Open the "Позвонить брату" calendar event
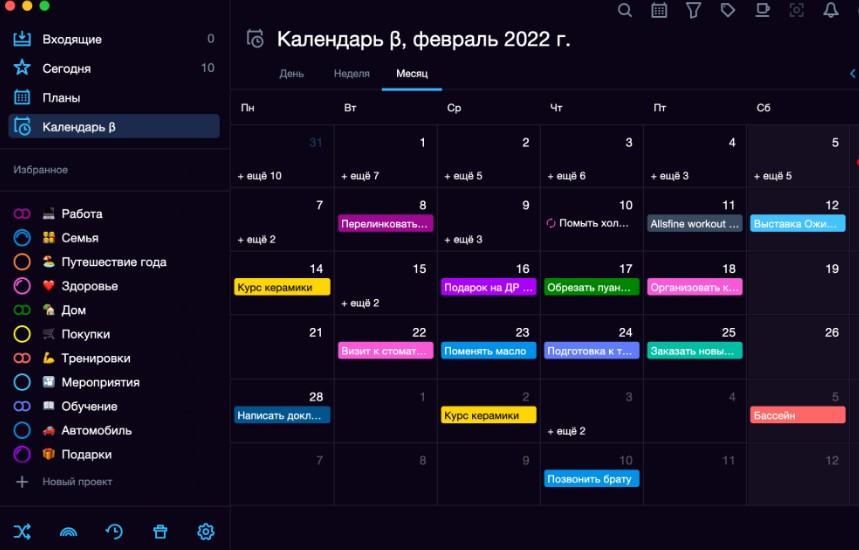The height and width of the screenshot is (550, 859). click(591, 479)
